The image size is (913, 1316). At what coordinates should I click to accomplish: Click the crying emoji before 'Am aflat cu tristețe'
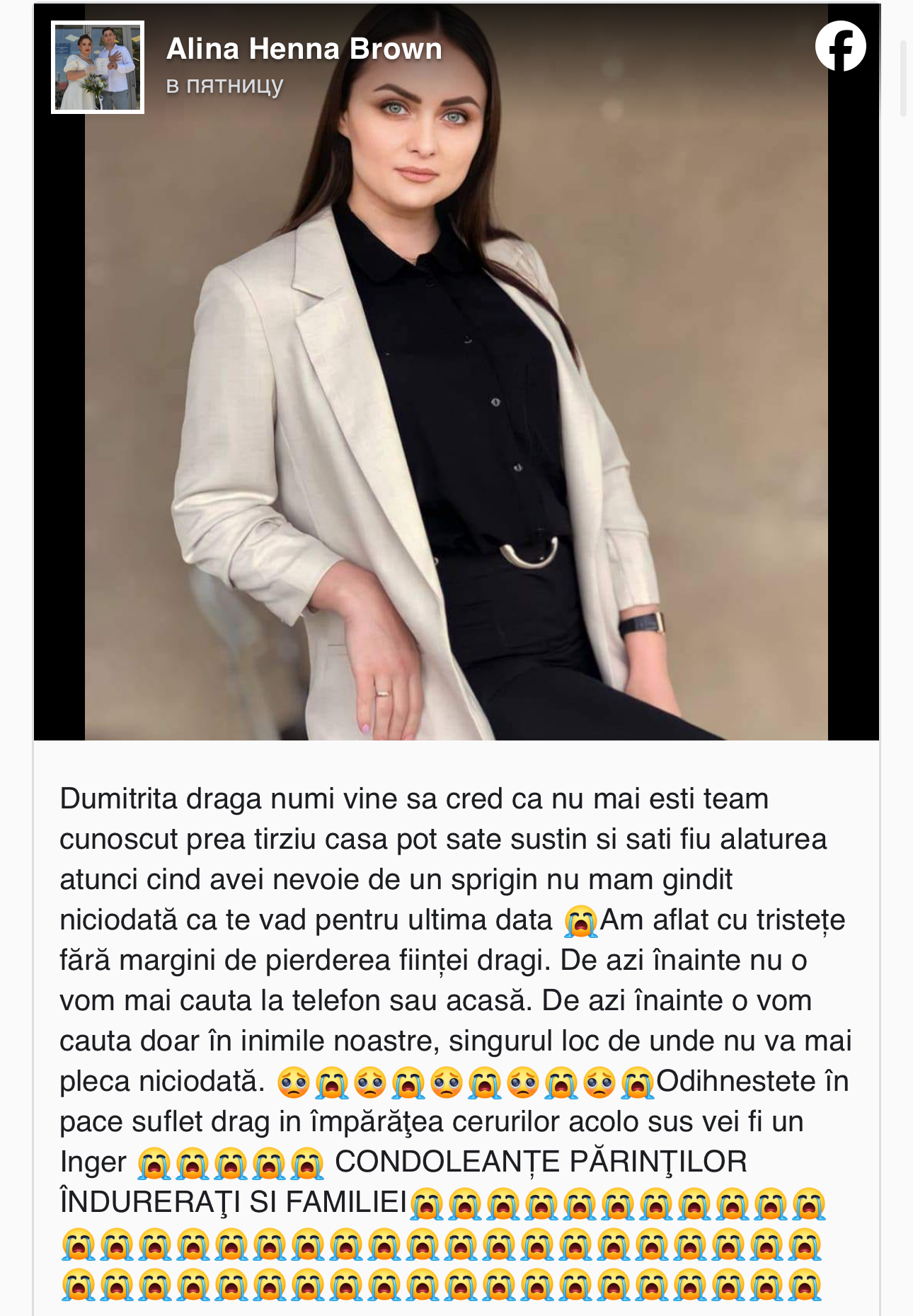(580, 921)
